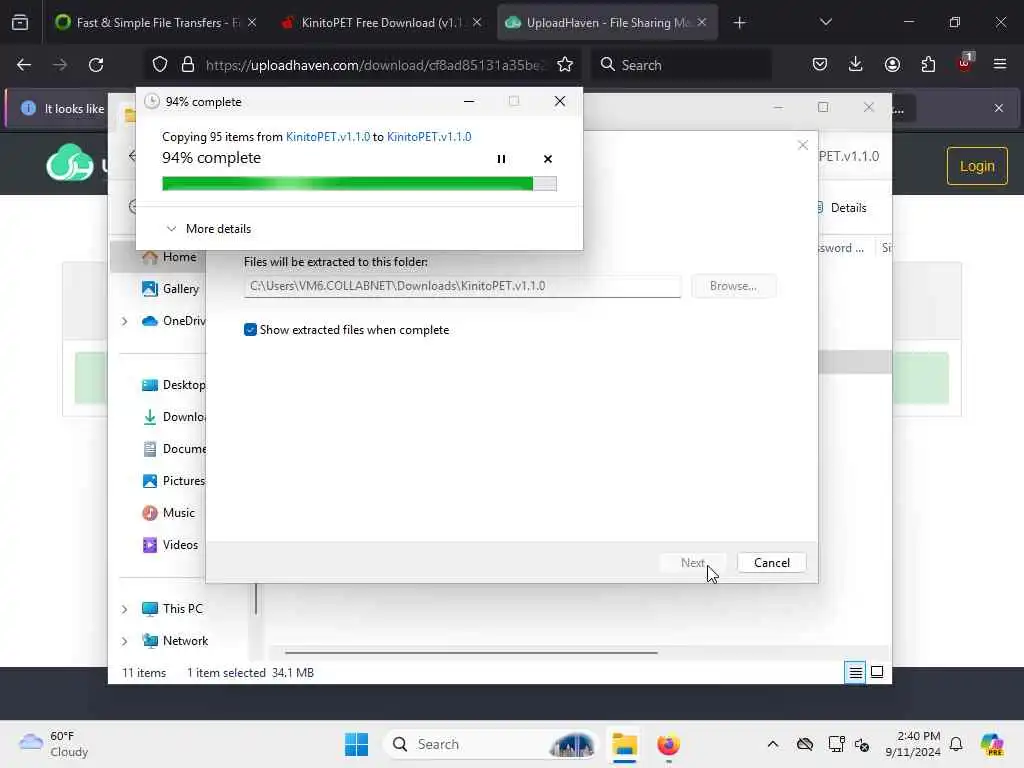The height and width of the screenshot is (768, 1024).
Task: Open destination KinitoPET.v1.1.0 folder link
Action: 429,136
